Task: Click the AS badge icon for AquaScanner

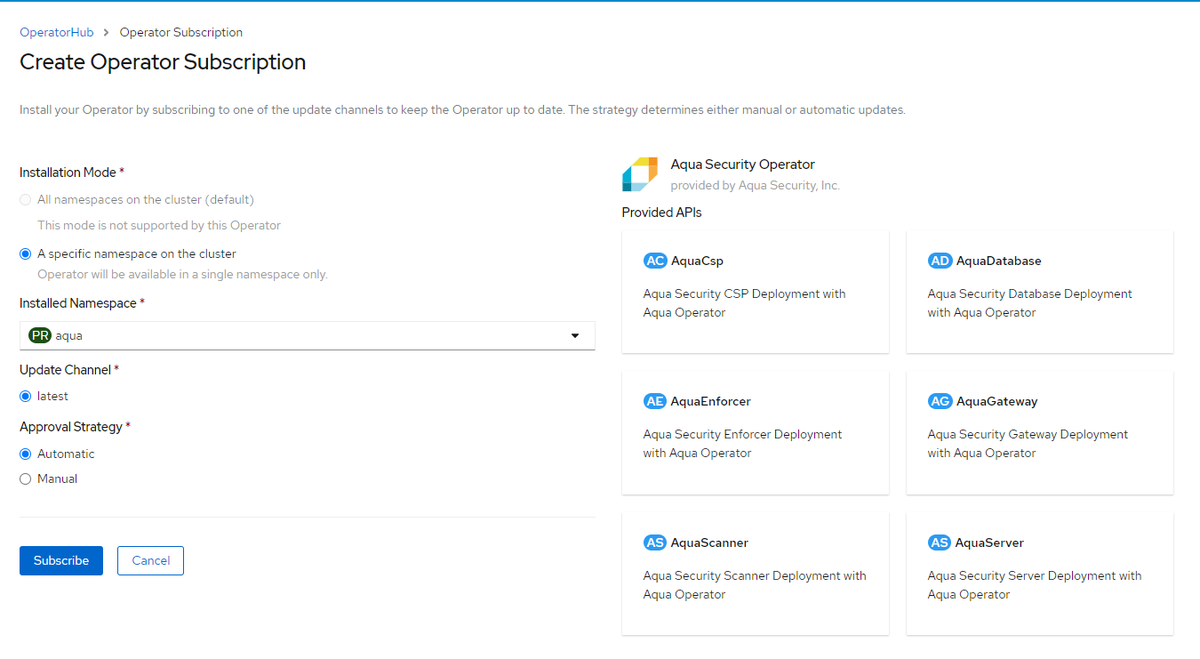Action: (x=655, y=543)
